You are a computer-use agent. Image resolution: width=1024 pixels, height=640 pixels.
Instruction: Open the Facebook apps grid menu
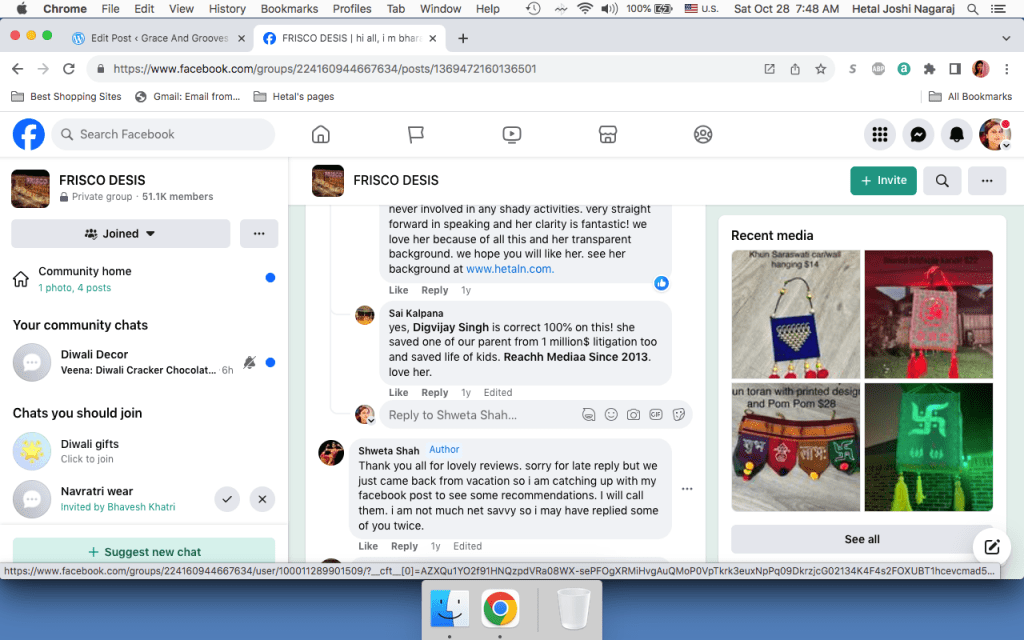click(x=880, y=134)
